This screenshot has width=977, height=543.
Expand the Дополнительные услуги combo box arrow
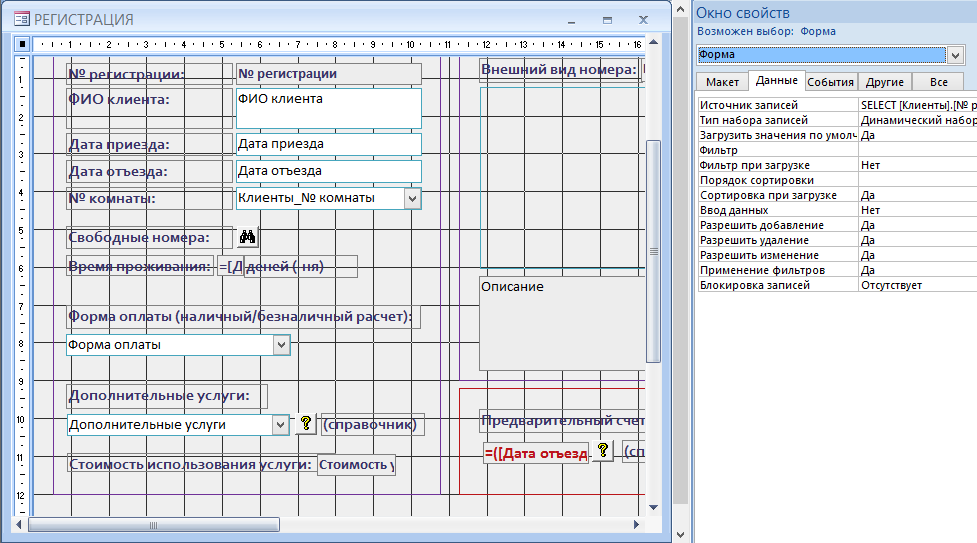(281, 424)
